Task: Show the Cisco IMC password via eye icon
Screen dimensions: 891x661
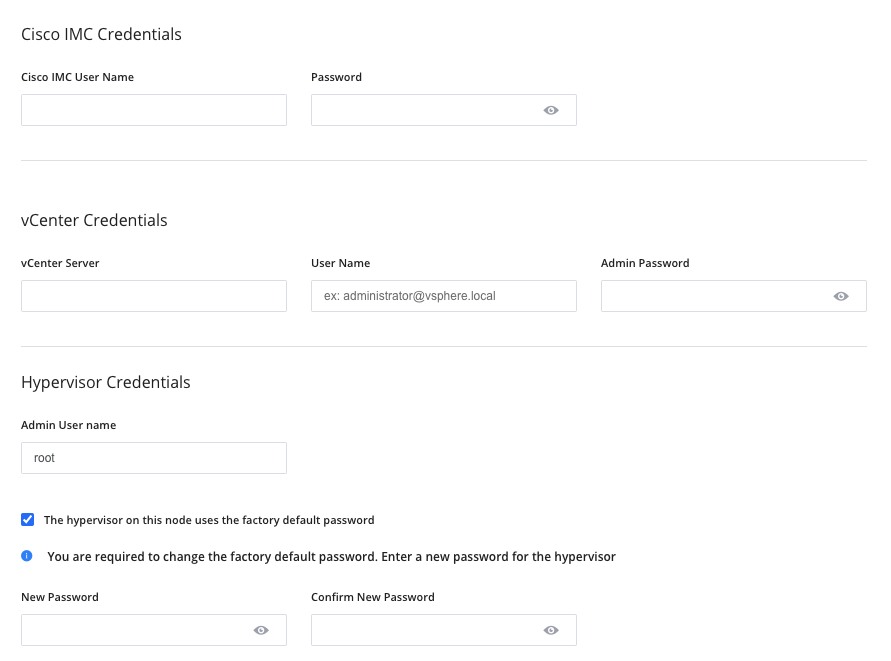Action: point(551,110)
